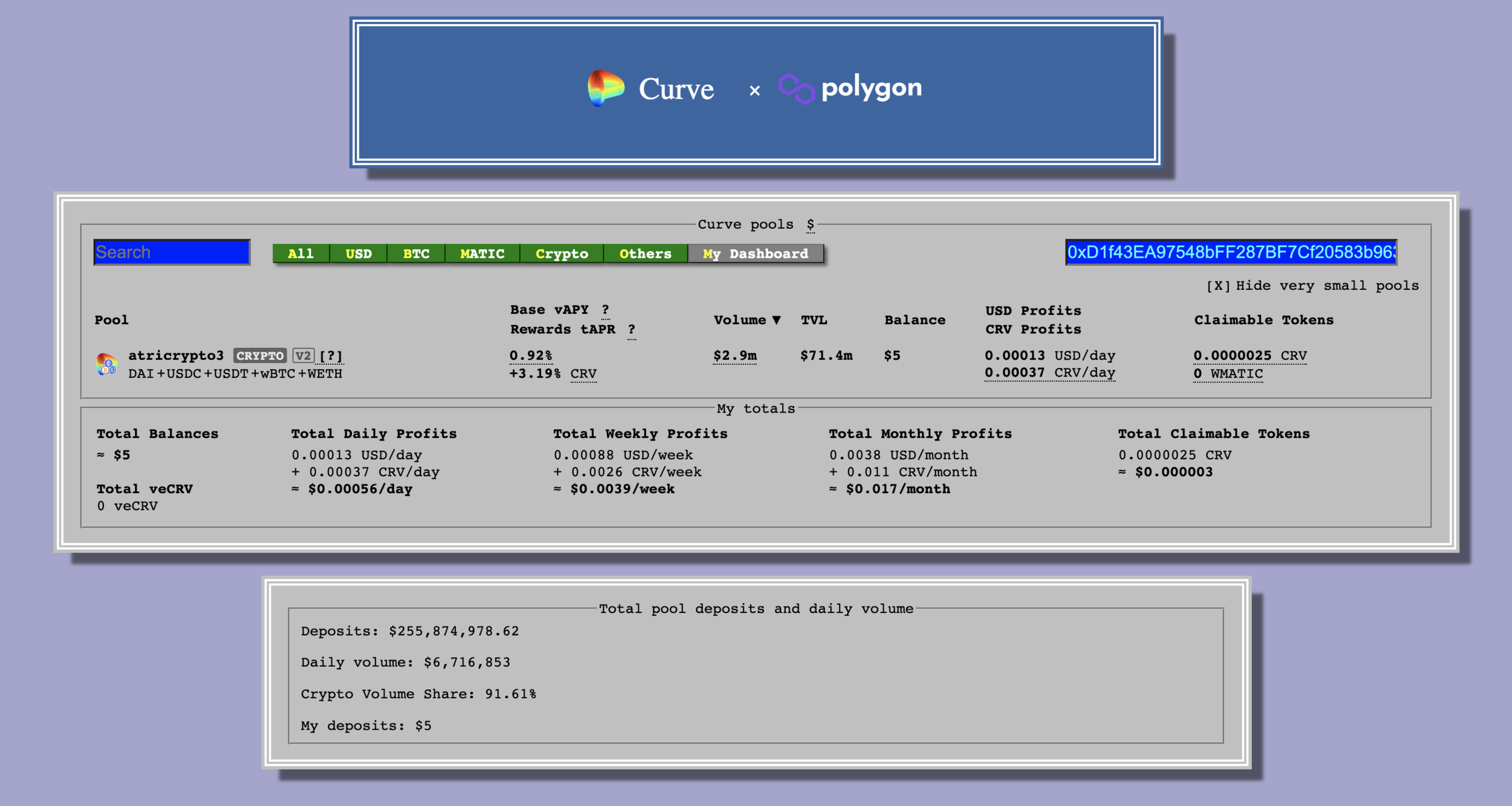Screen dimensions: 1512x806
Task: Click the CRV Profits column header
Action: pyautogui.click(x=1033, y=329)
